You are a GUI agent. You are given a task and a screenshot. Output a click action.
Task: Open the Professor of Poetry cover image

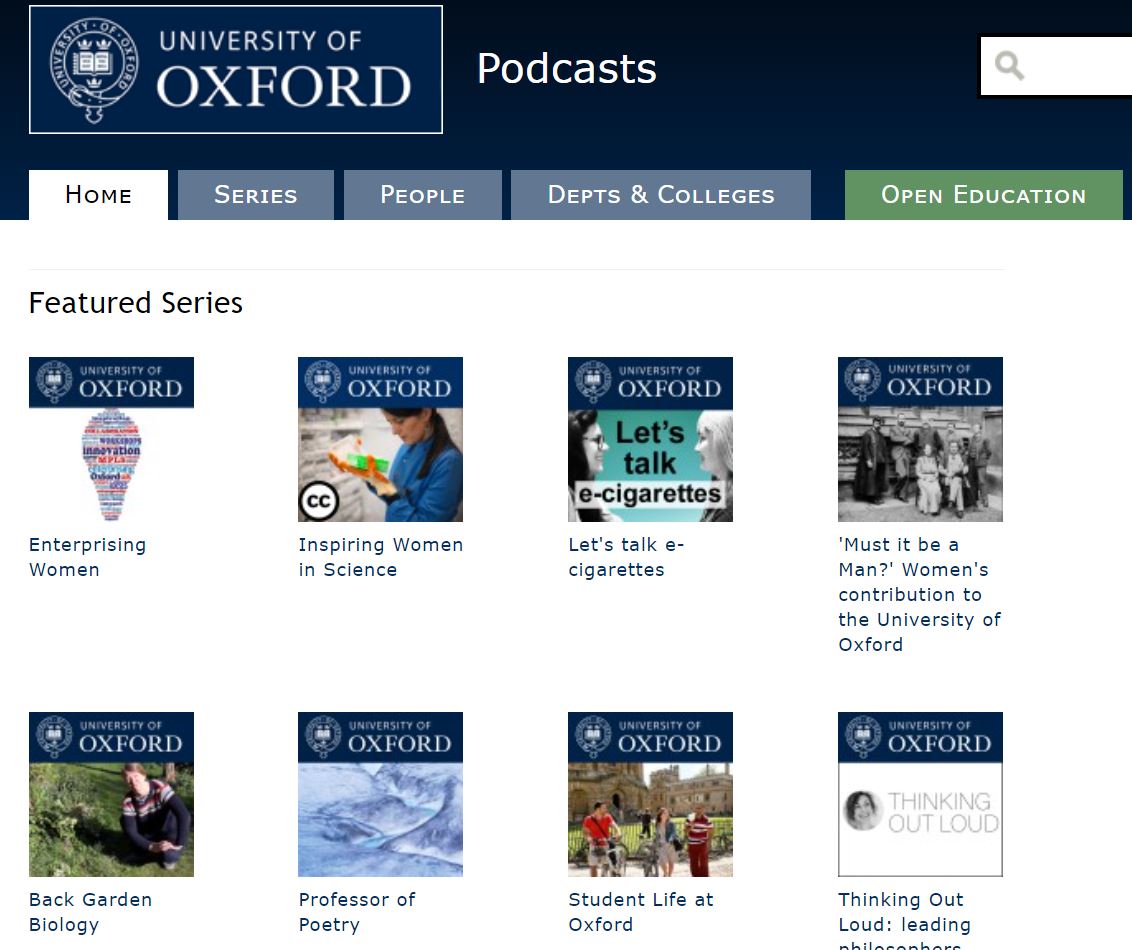[x=380, y=794]
